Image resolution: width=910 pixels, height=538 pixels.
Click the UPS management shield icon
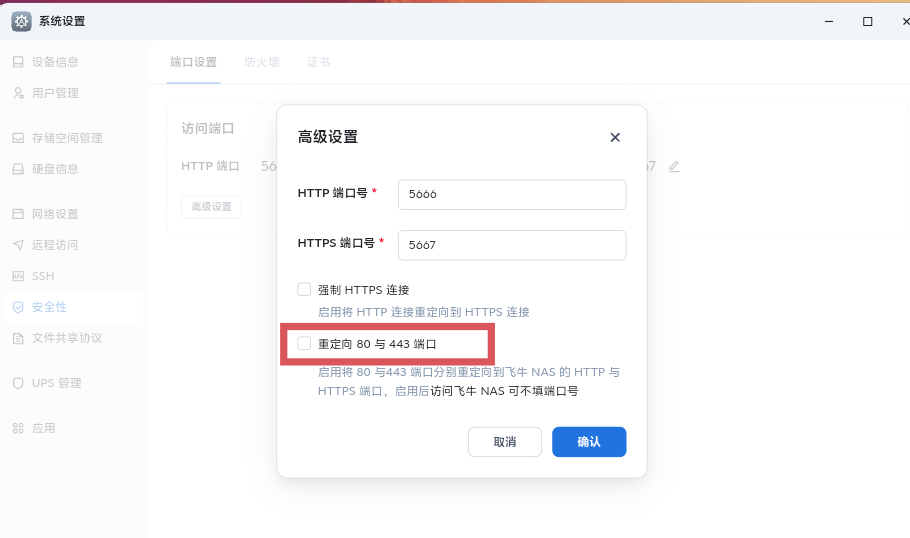[17, 383]
